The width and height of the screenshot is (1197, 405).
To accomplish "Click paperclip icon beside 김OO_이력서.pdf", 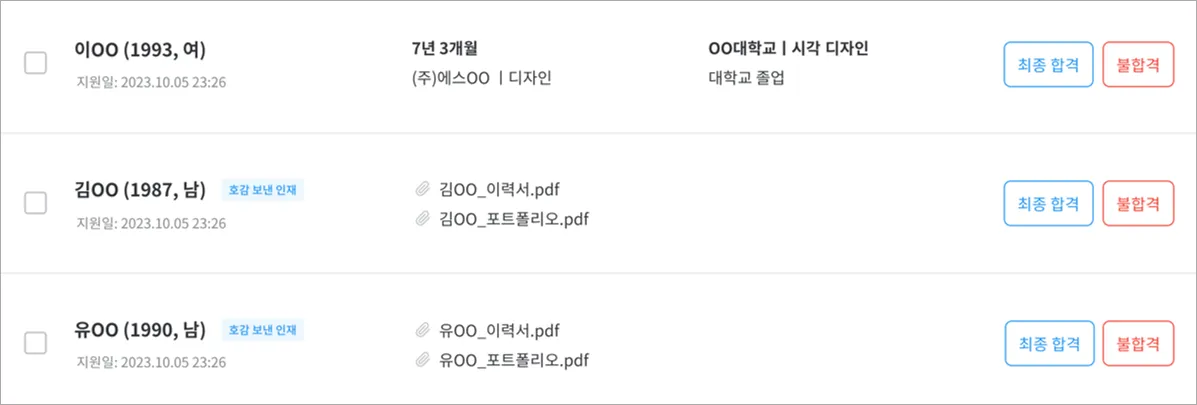I will (x=422, y=190).
